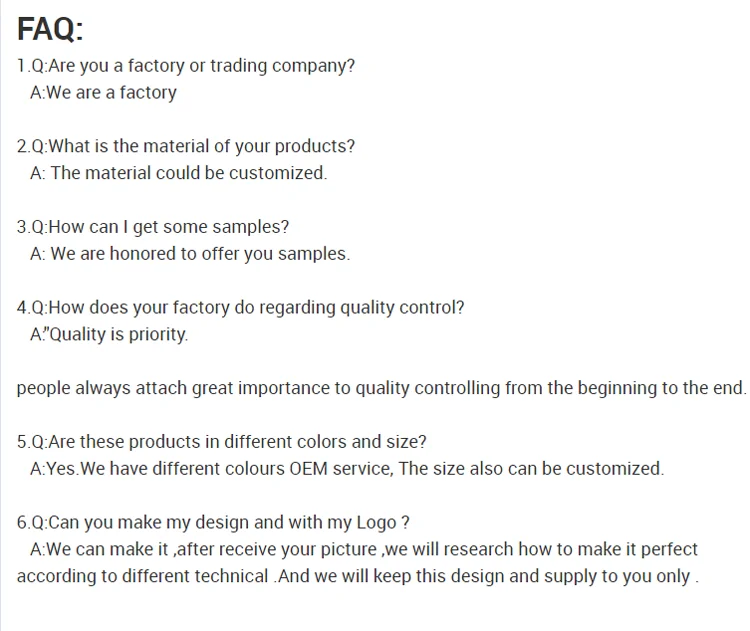Image resolution: width=750 pixels, height=631 pixels.
Task: Click the answer line 'We can make it, after receive your picture'
Action: pos(364,550)
